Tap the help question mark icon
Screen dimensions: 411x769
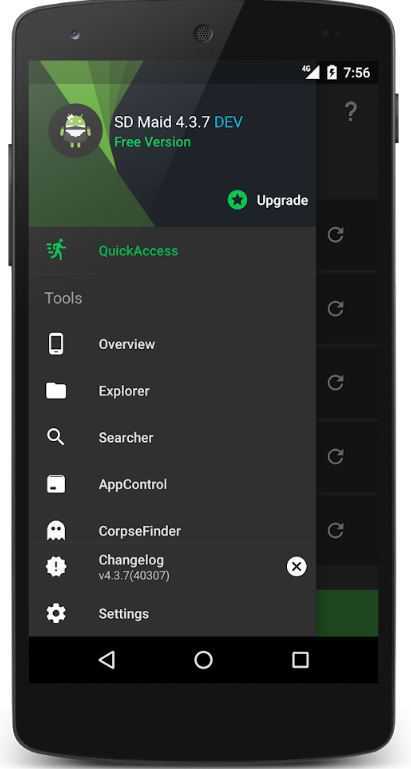350,111
